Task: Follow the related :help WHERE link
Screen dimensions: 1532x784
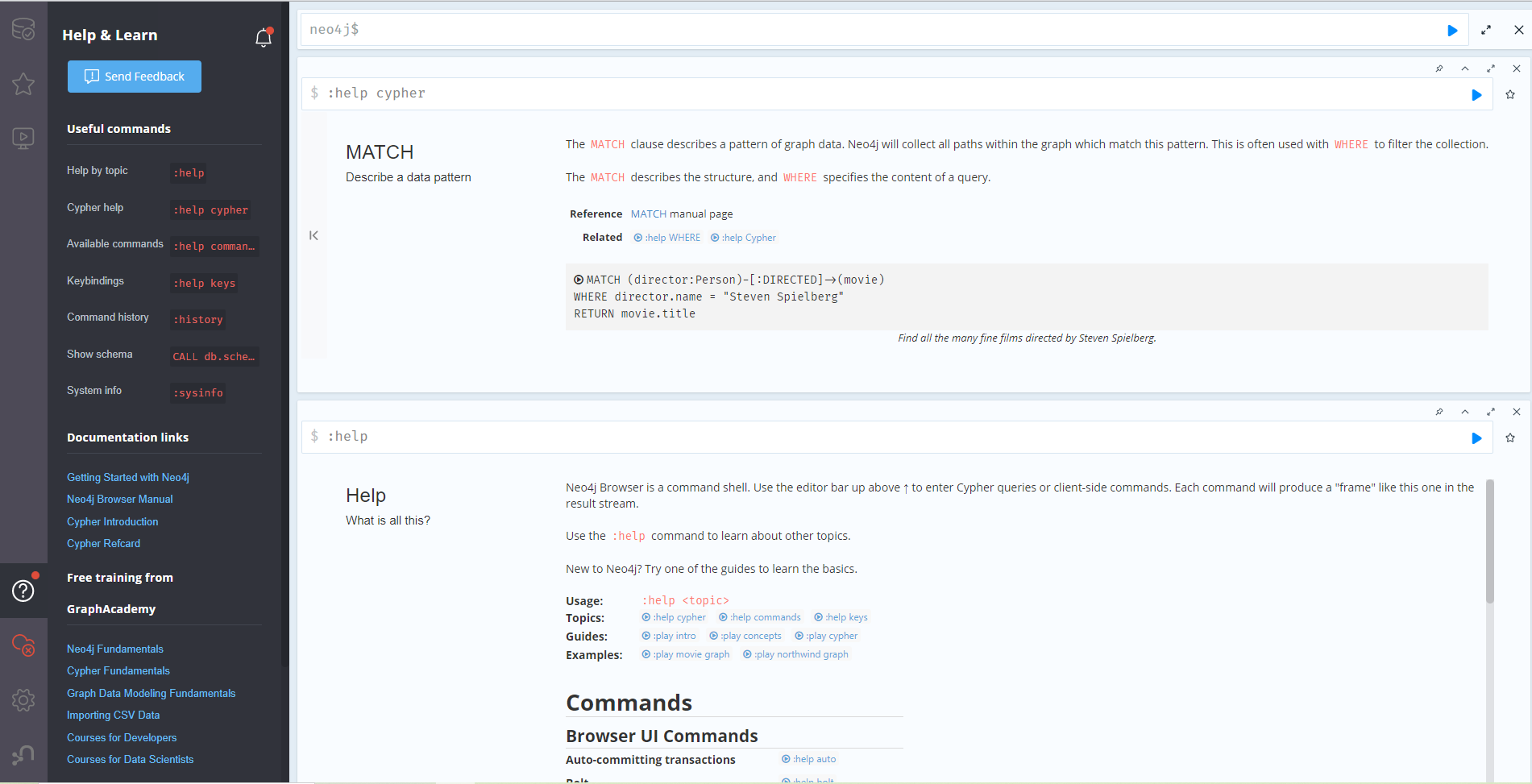Action: 667,238
